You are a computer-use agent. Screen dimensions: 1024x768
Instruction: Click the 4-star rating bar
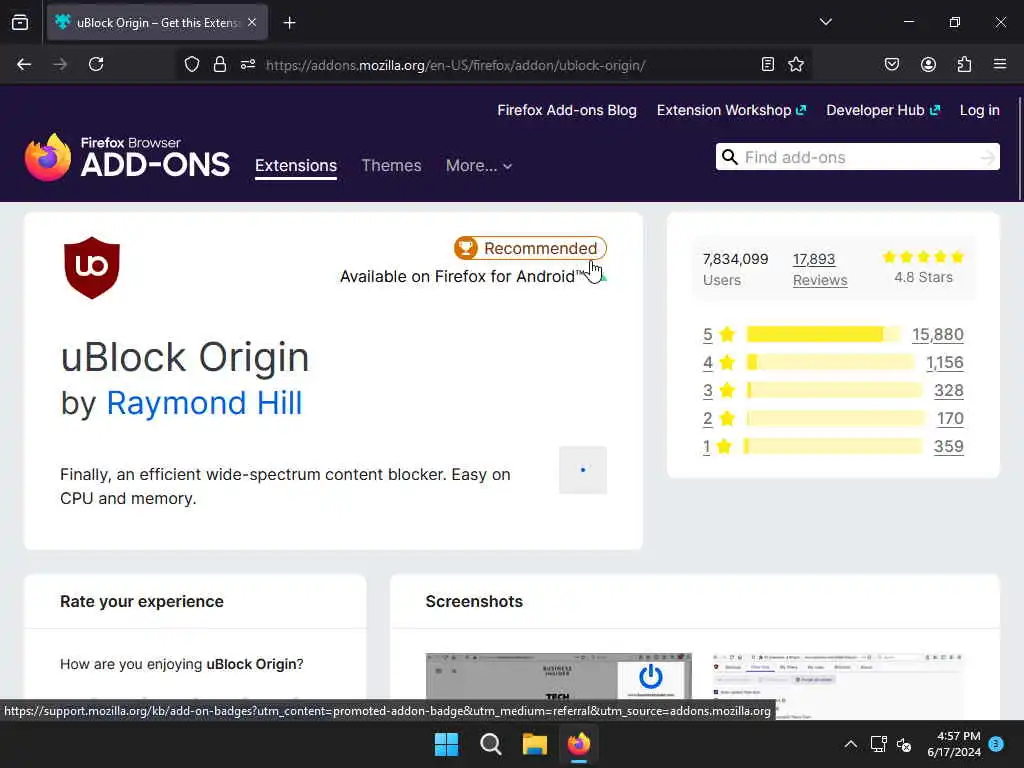[x=830, y=362]
